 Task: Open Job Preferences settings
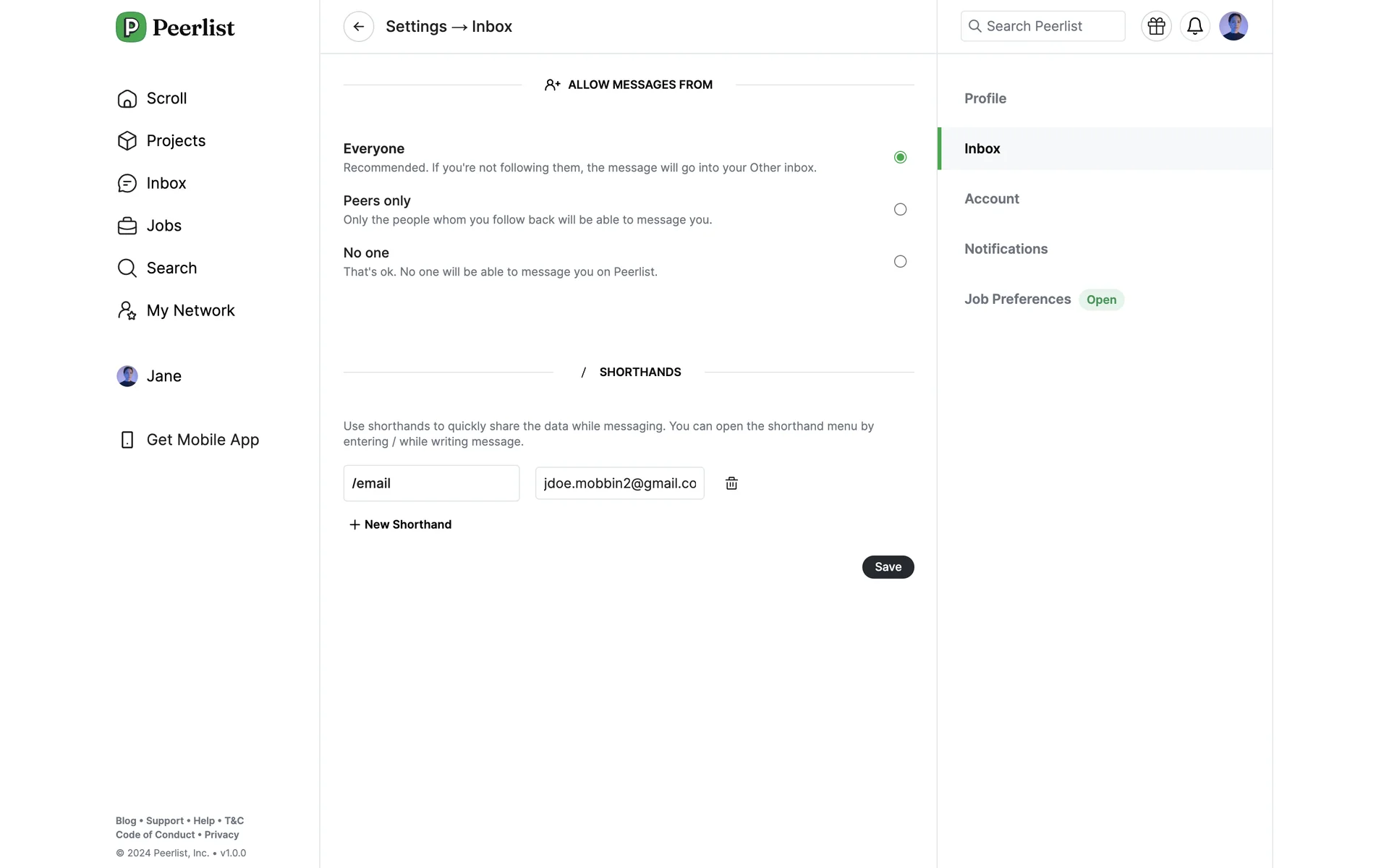click(1017, 299)
